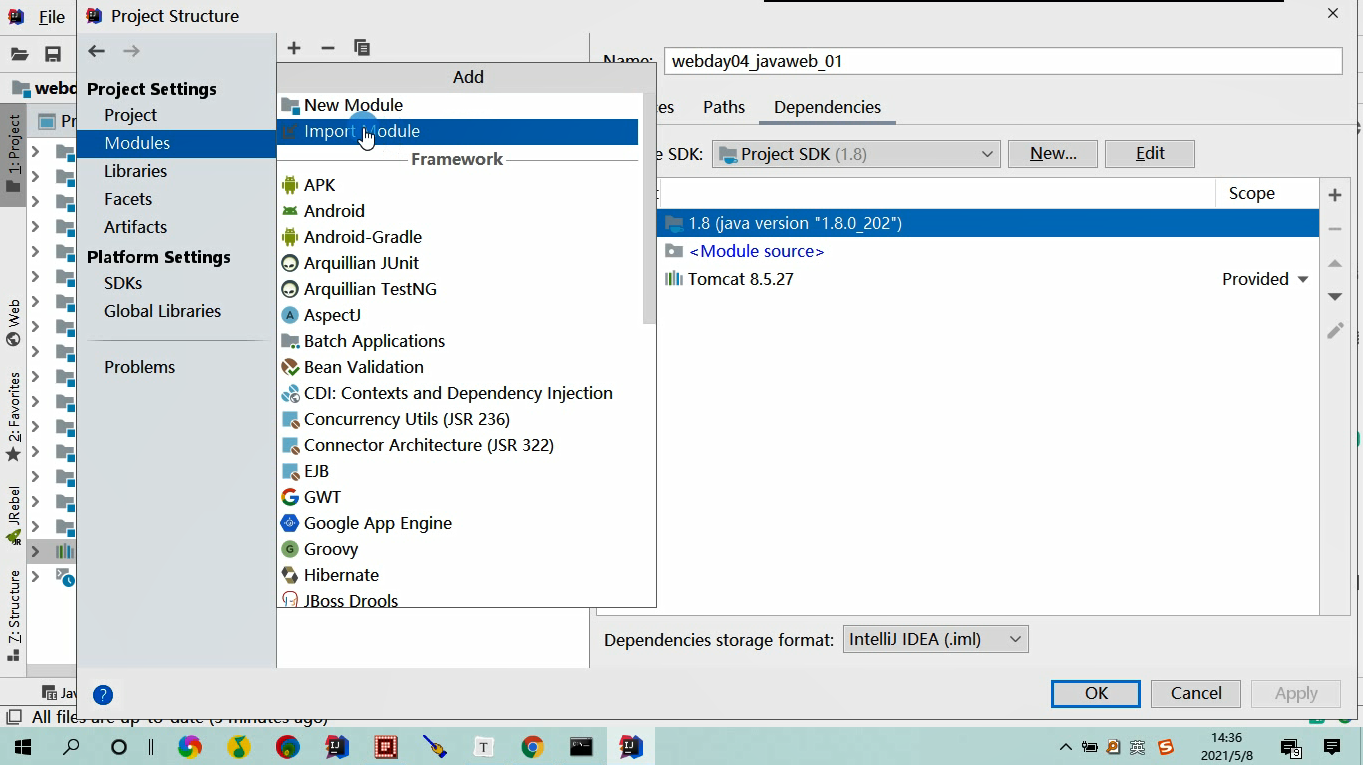Image resolution: width=1363 pixels, height=765 pixels.
Task: Open the help question mark icon
Action: point(103,695)
